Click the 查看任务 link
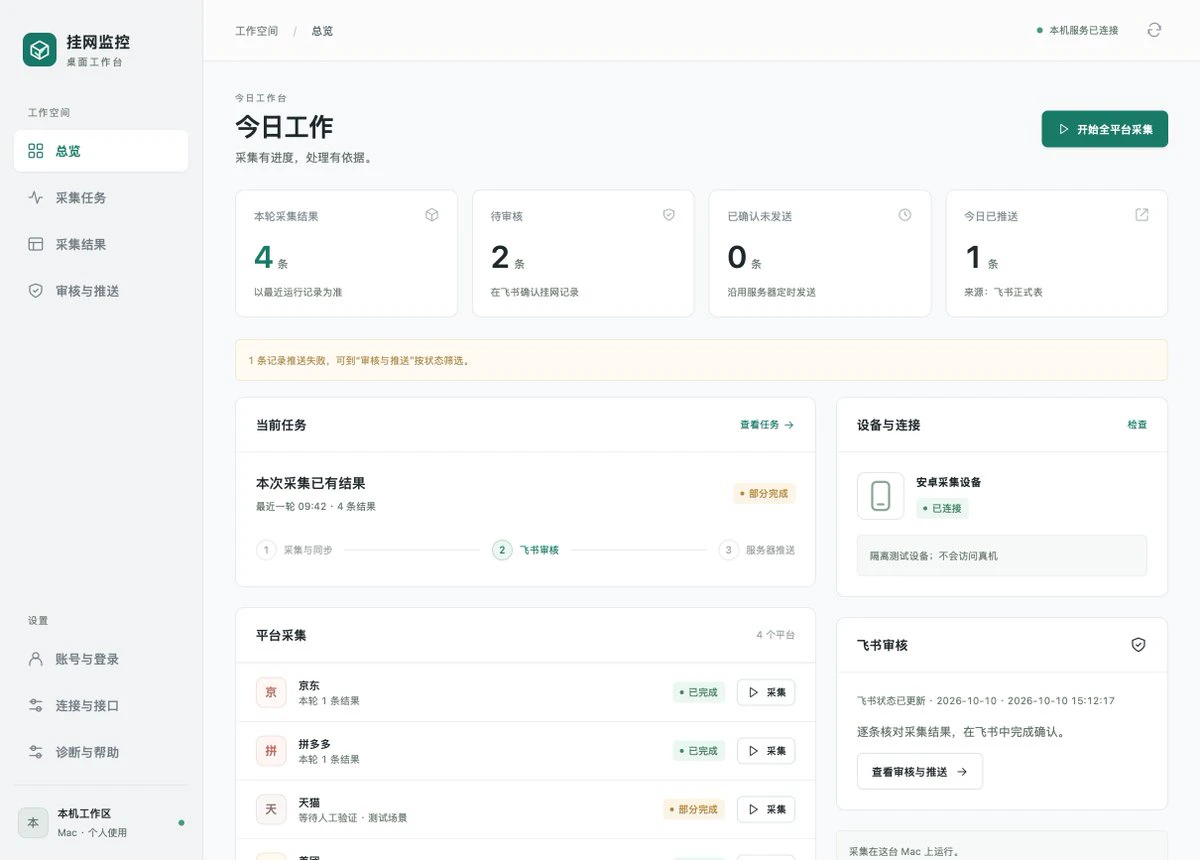 tap(767, 425)
